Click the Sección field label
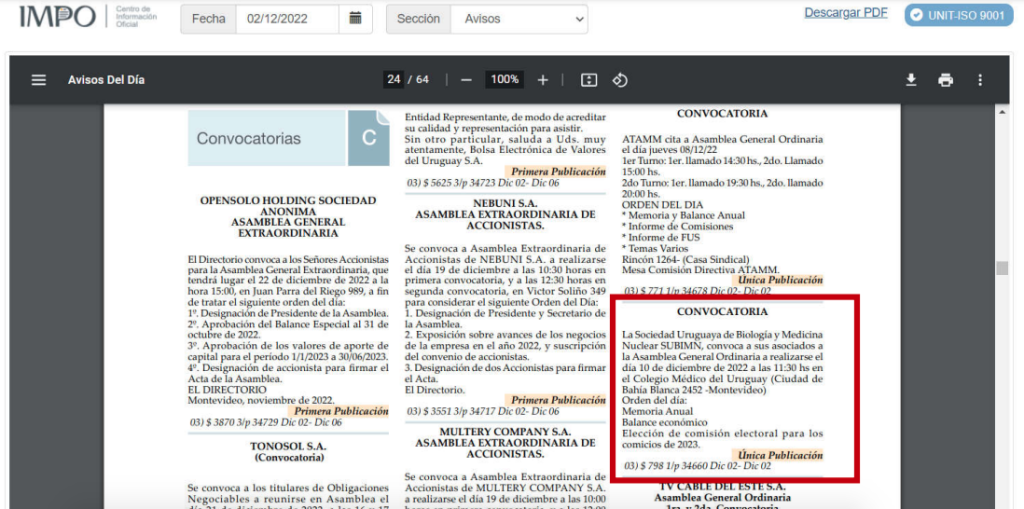 pos(419,19)
